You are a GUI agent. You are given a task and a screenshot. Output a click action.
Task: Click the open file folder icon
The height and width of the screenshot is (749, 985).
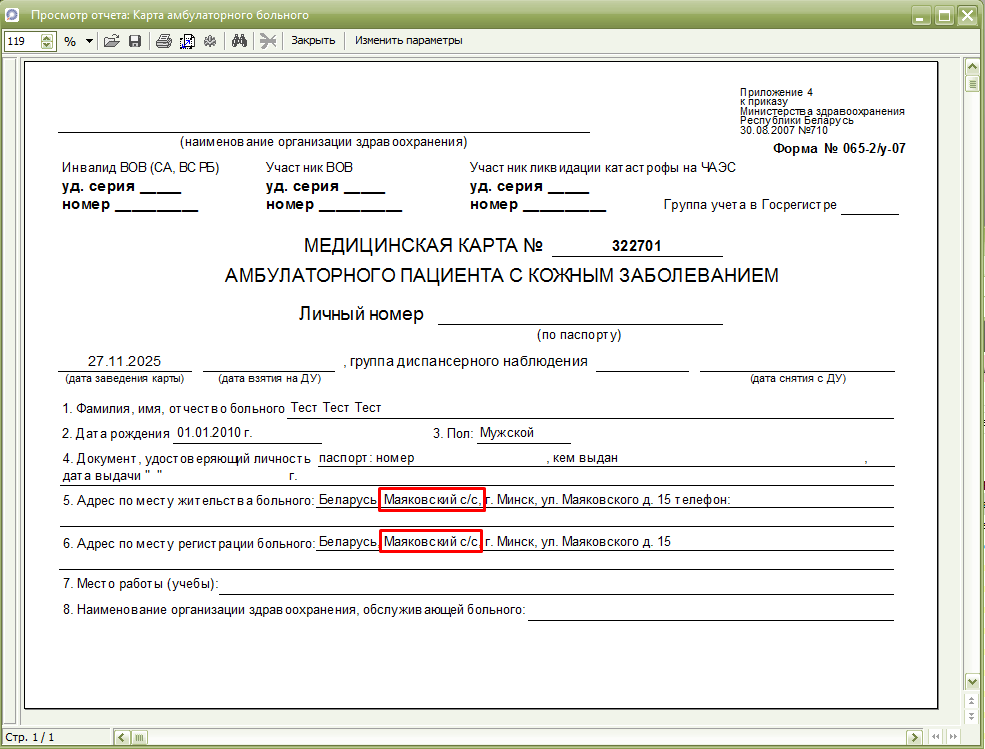[112, 41]
